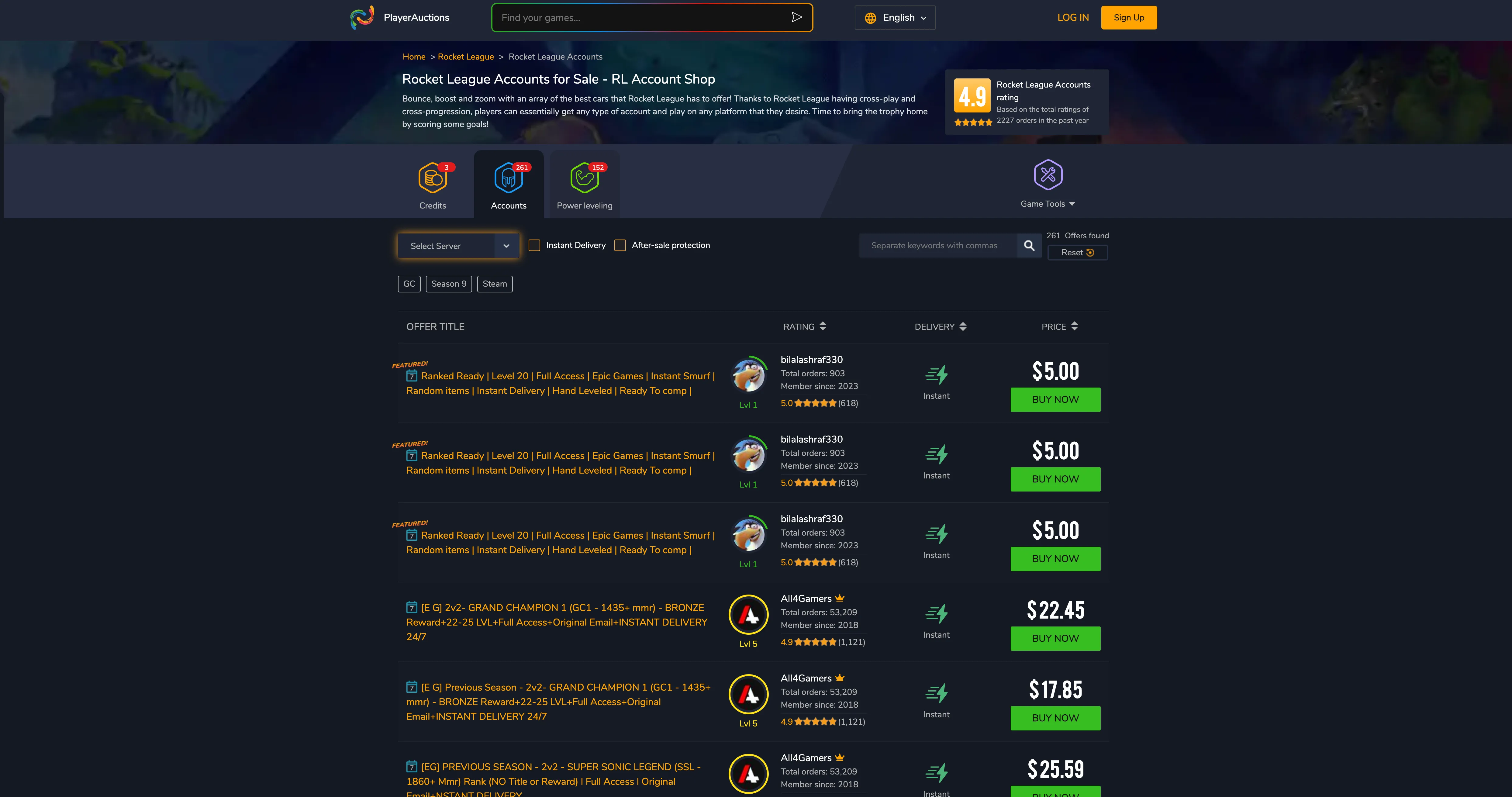The image size is (1512, 797).
Task: Go to Rocket League breadcrumb link
Action: 465,57
